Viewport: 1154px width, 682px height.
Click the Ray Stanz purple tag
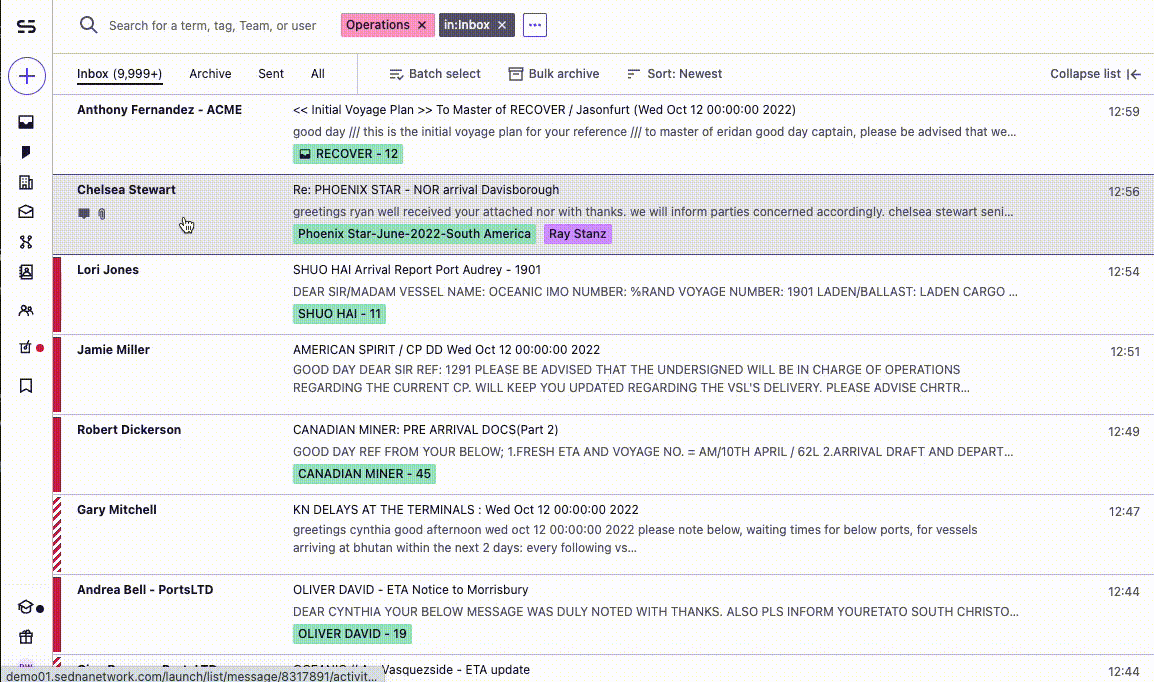click(578, 234)
